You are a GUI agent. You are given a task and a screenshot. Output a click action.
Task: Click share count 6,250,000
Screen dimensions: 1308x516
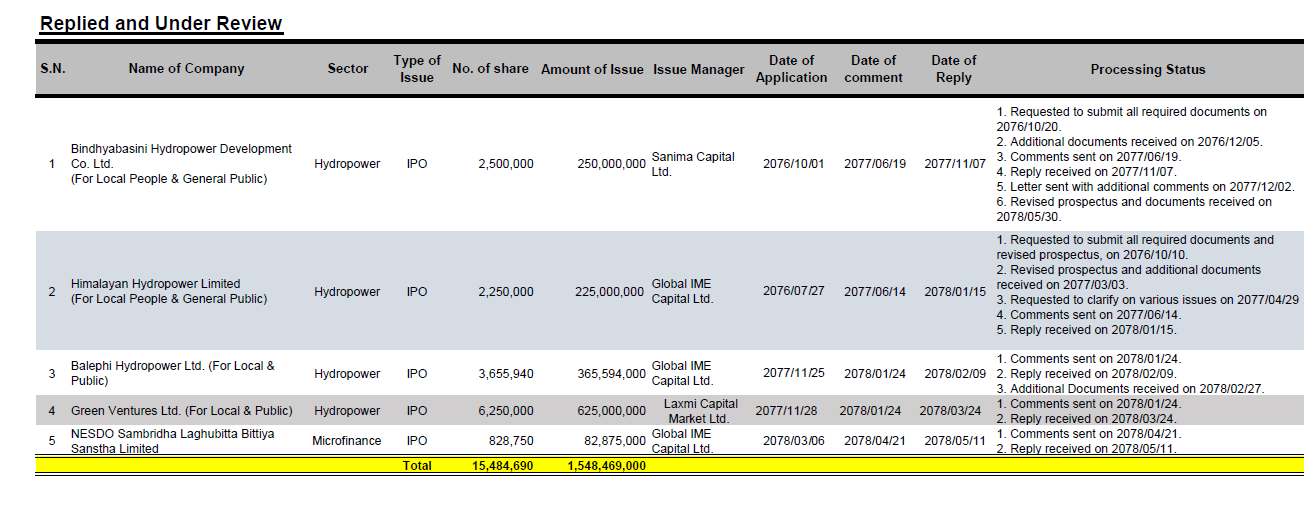[x=506, y=411]
